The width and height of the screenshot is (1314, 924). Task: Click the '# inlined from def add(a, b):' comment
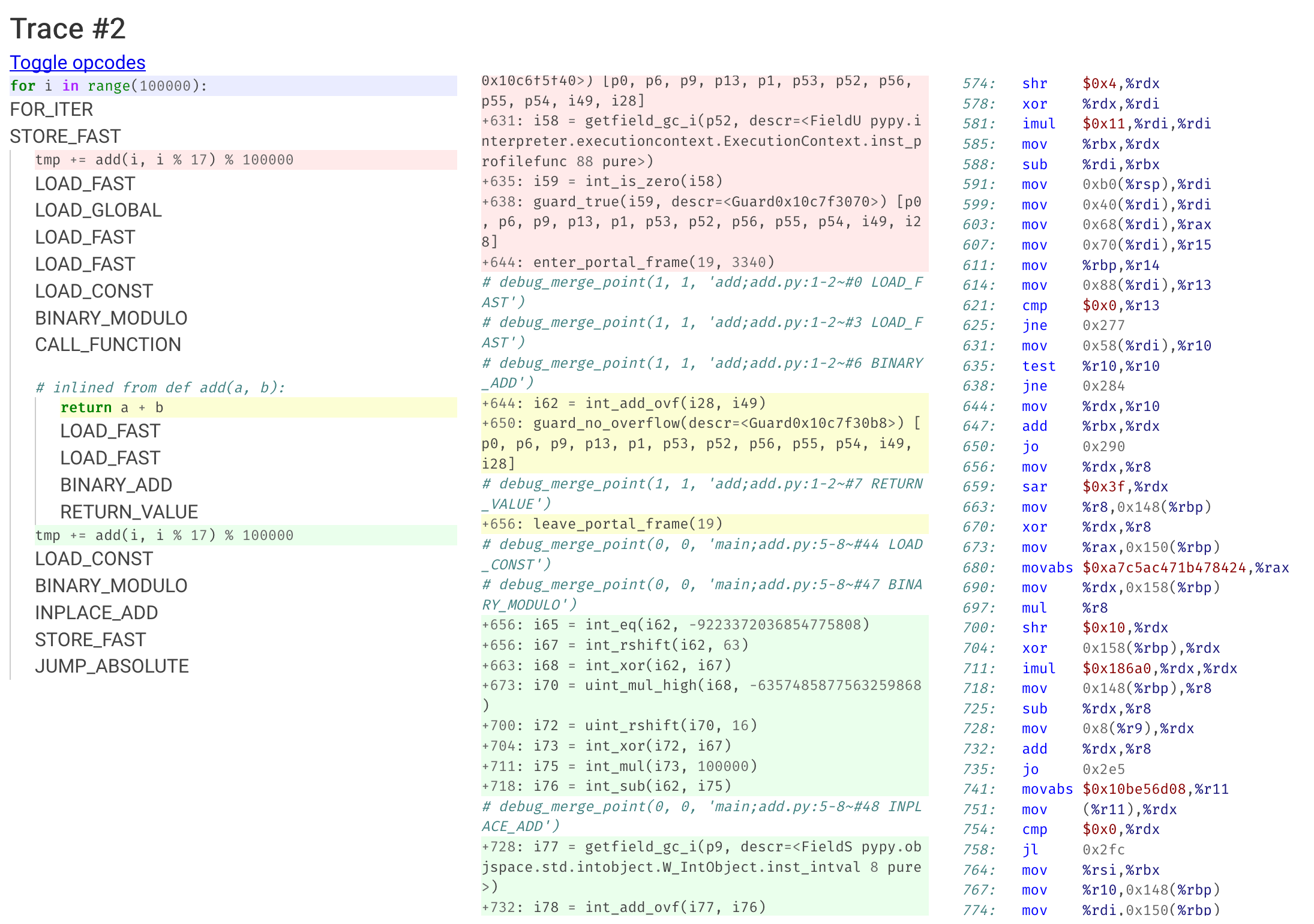coord(160,387)
